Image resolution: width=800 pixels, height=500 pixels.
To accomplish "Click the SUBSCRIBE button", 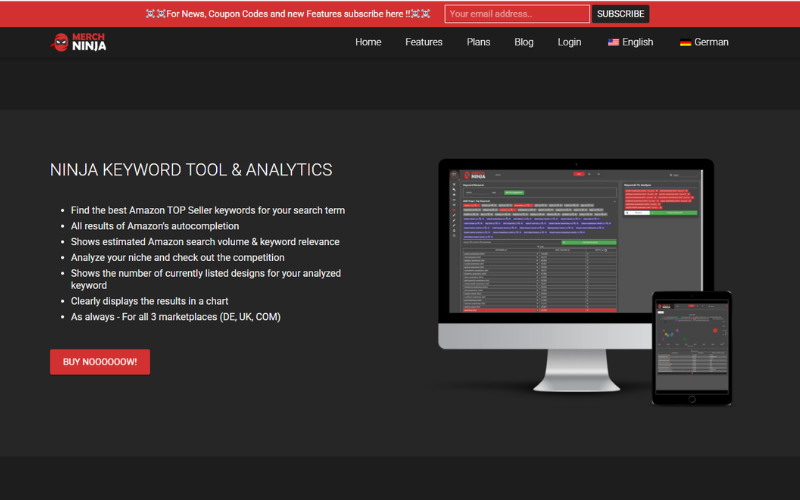I will (620, 14).
